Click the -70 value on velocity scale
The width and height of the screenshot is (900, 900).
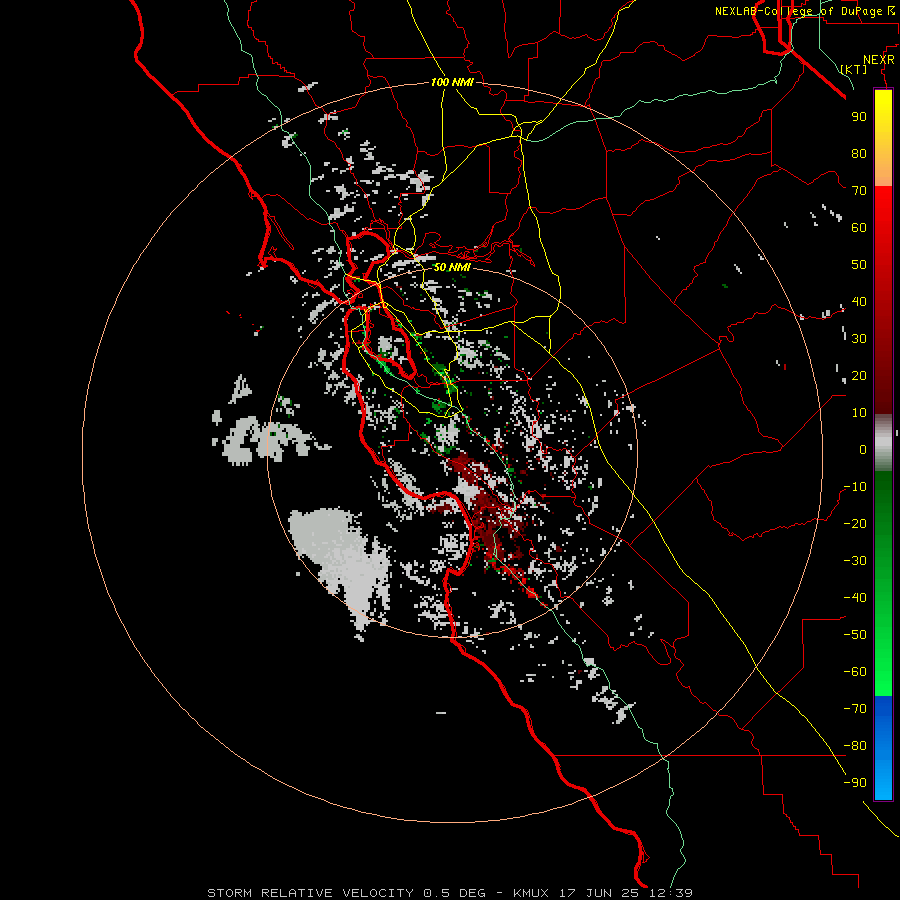(x=855, y=709)
